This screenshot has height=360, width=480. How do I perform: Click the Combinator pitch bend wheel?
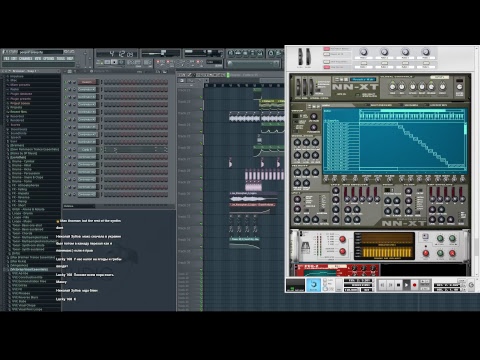300,57
